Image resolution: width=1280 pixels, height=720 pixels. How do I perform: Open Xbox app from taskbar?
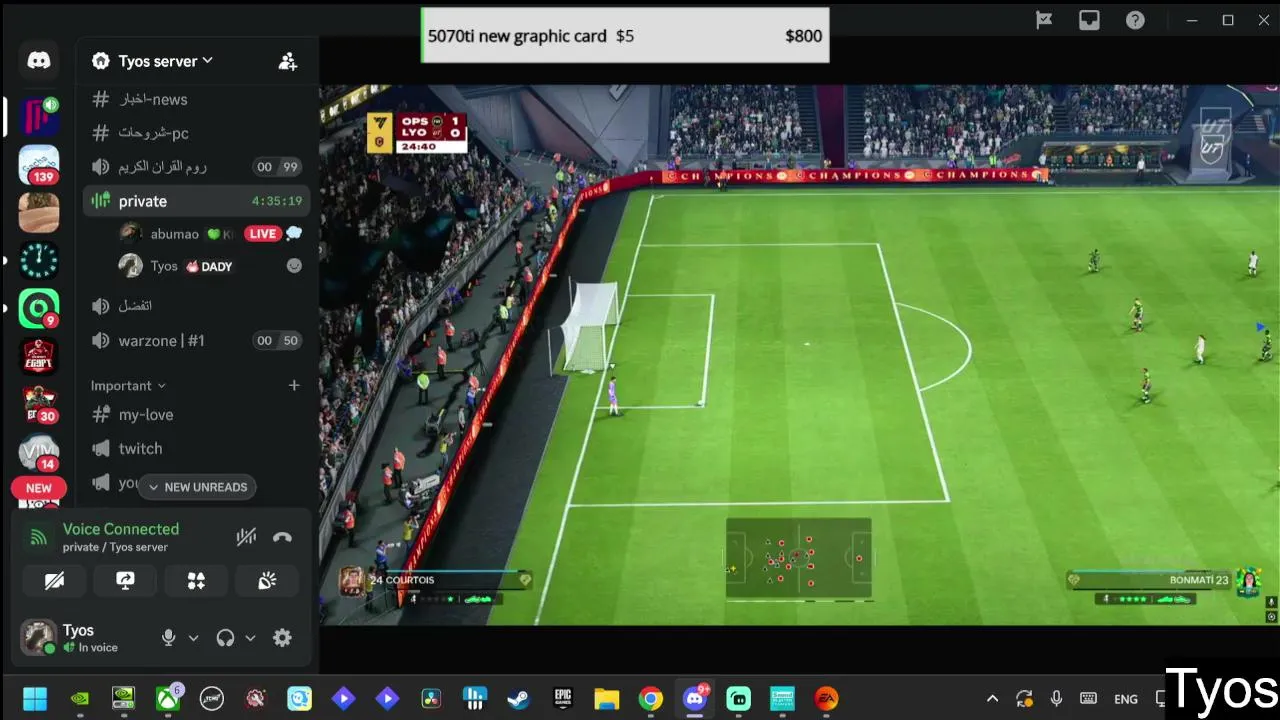(x=168, y=698)
